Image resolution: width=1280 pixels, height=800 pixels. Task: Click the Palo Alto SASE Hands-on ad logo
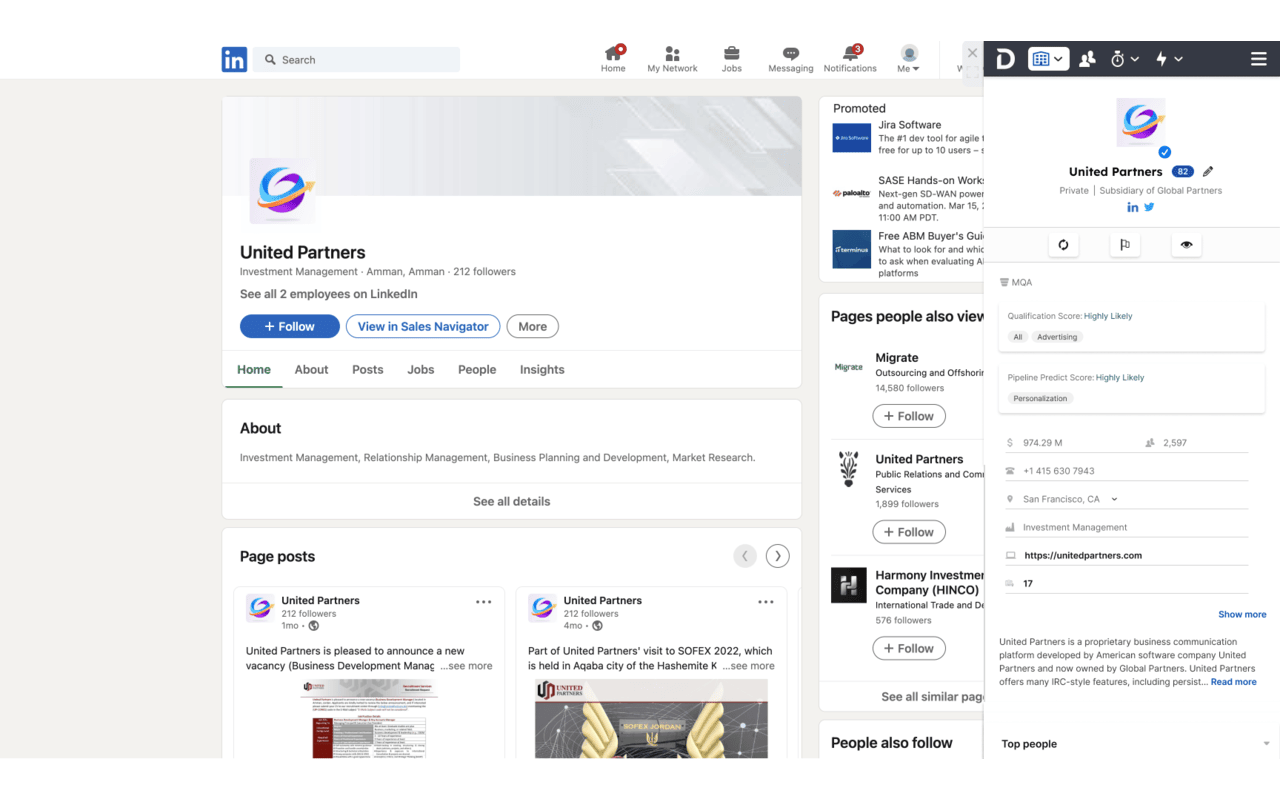pyautogui.click(x=851, y=193)
